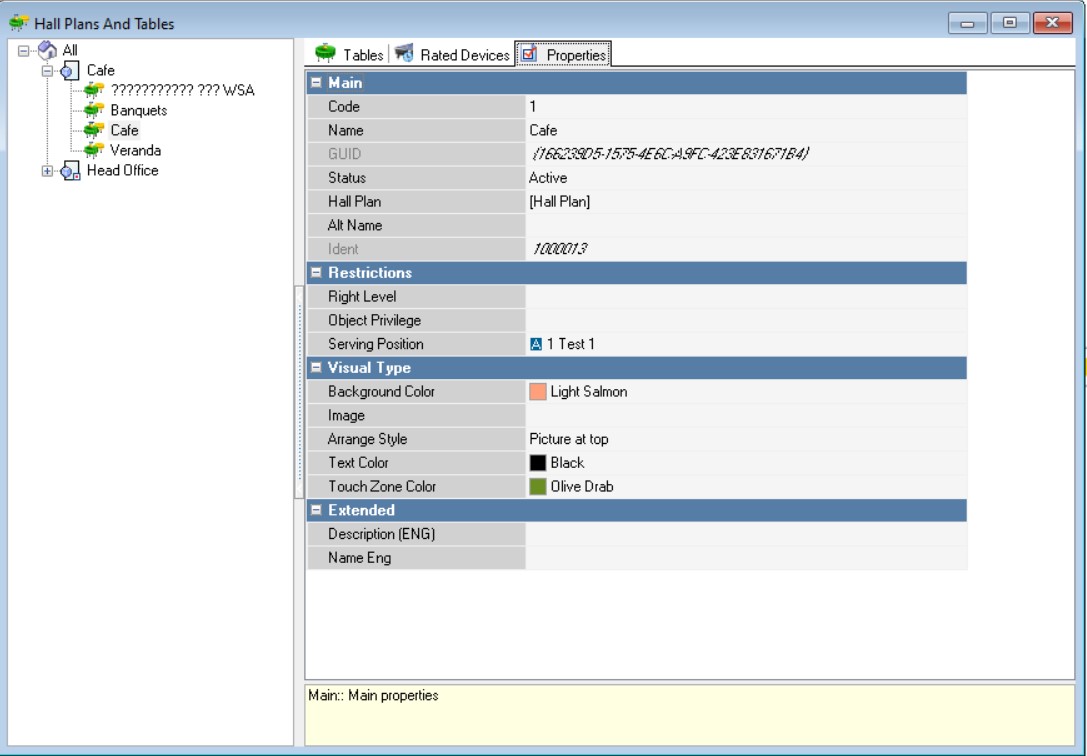Screen dimensions: 1087x756
Task: Click the Black text color swatch
Action: [x=538, y=463]
